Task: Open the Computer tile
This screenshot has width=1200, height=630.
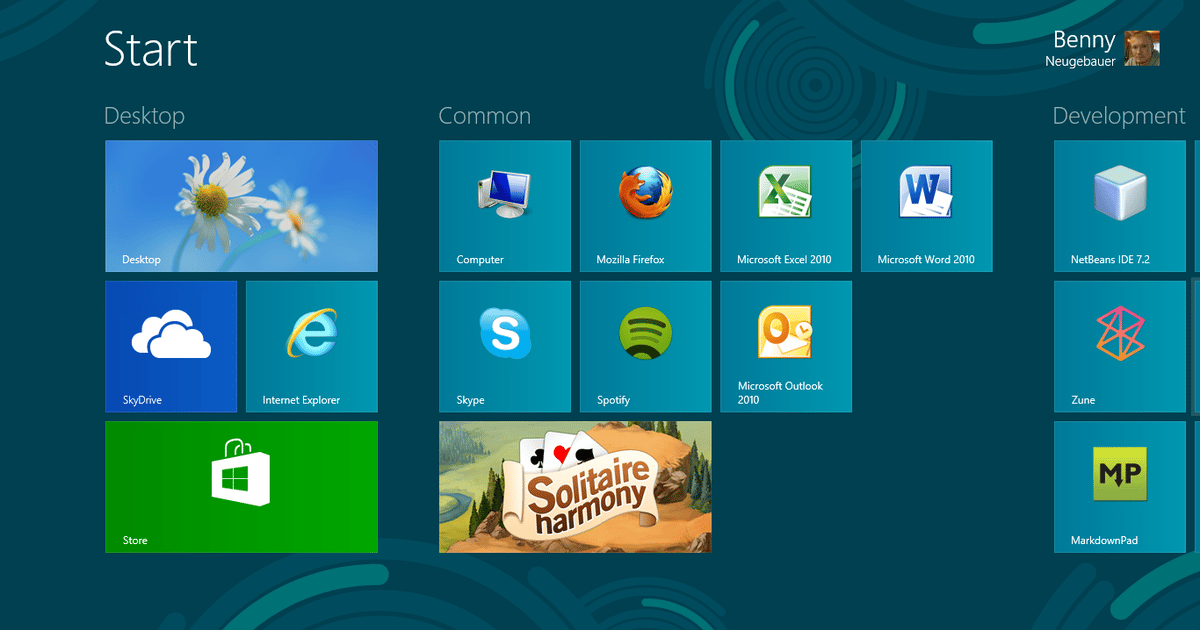Action: pos(505,206)
